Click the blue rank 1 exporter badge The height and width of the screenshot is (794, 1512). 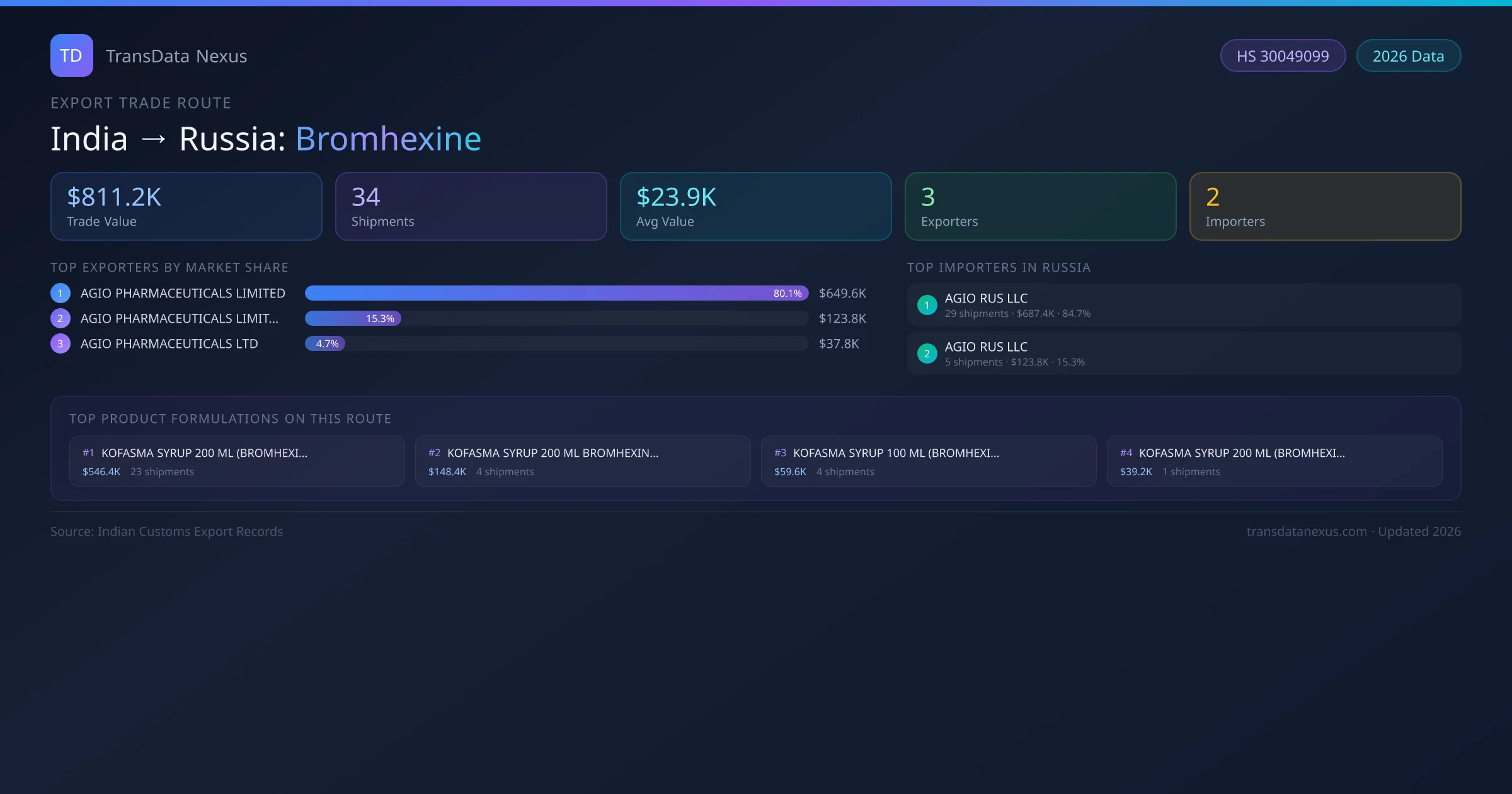60,293
